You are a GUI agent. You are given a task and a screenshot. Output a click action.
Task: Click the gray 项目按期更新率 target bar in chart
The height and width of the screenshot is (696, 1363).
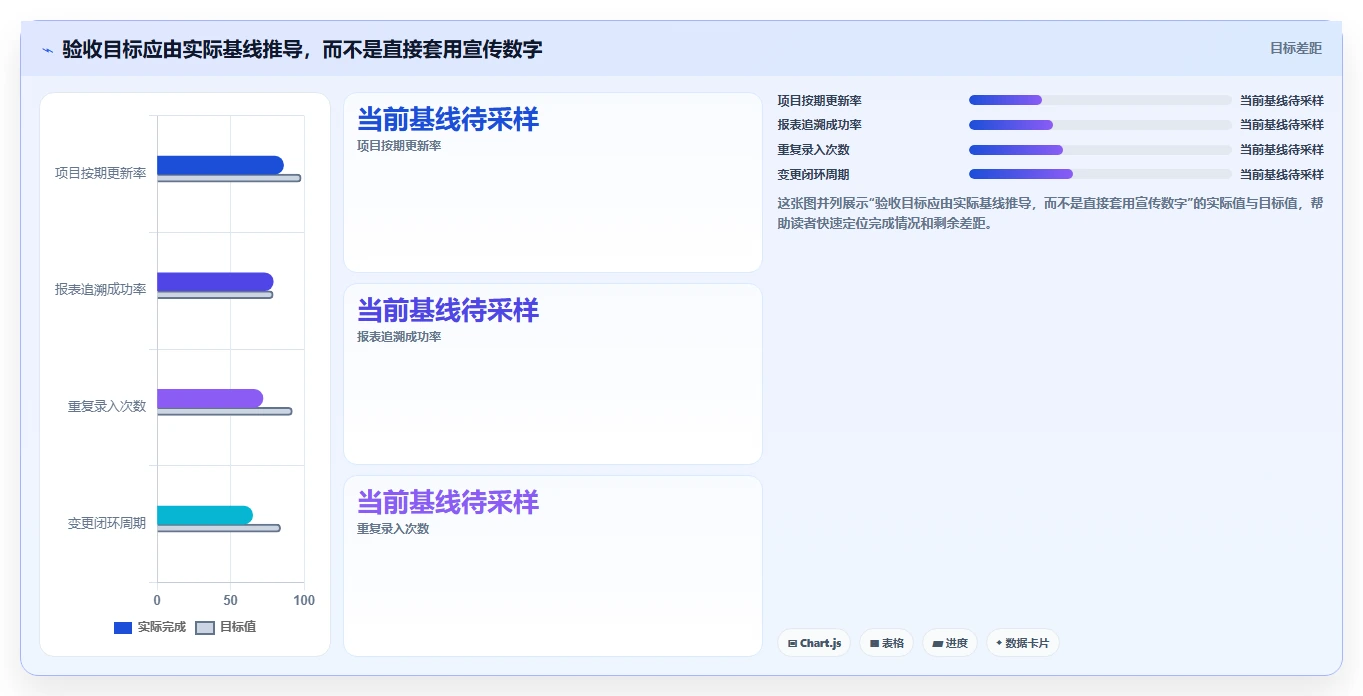[229, 178]
